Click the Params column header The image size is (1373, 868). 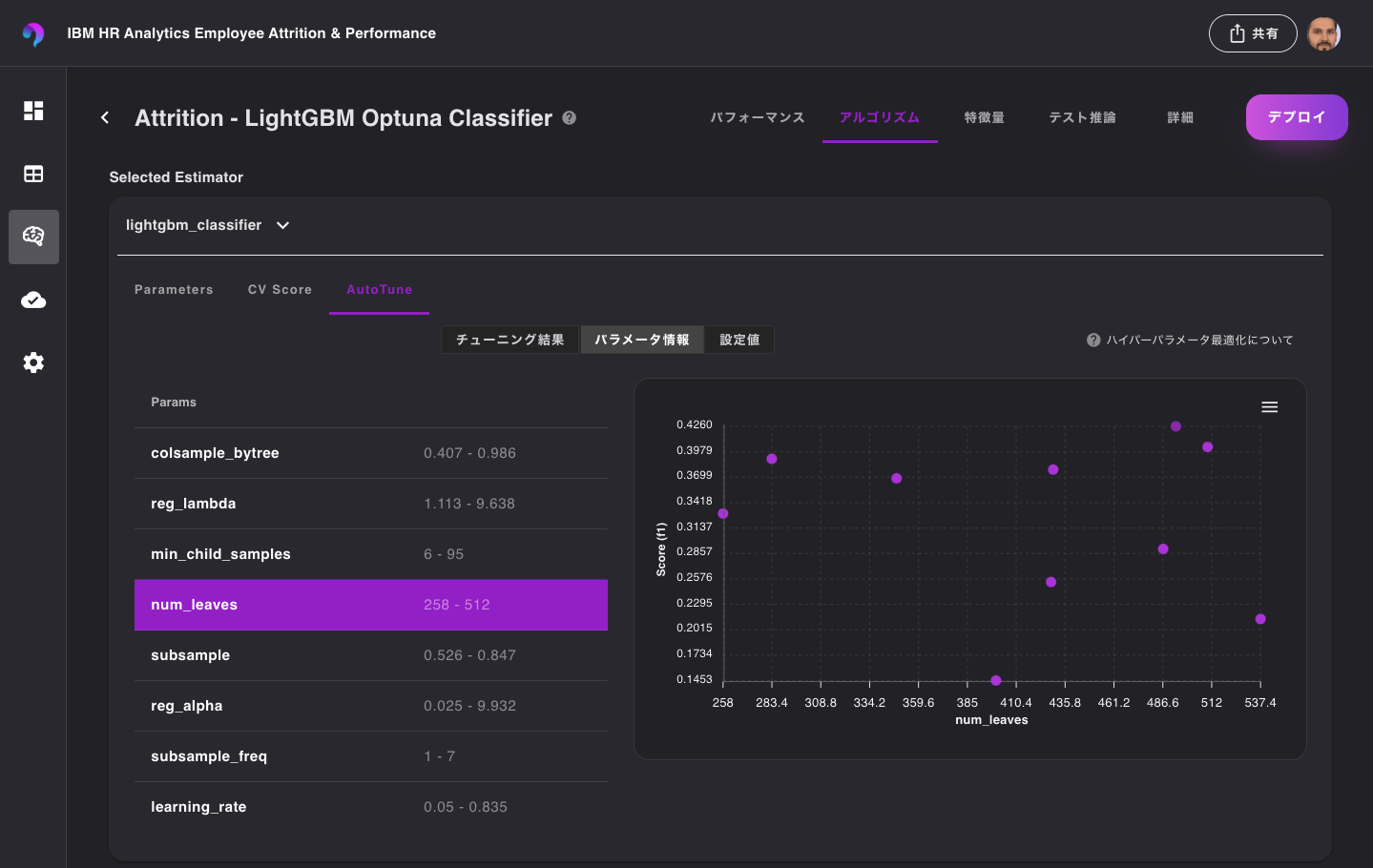(x=174, y=403)
